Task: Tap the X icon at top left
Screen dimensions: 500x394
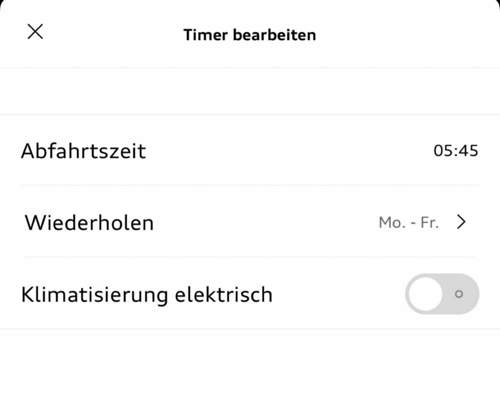Action: (35, 32)
